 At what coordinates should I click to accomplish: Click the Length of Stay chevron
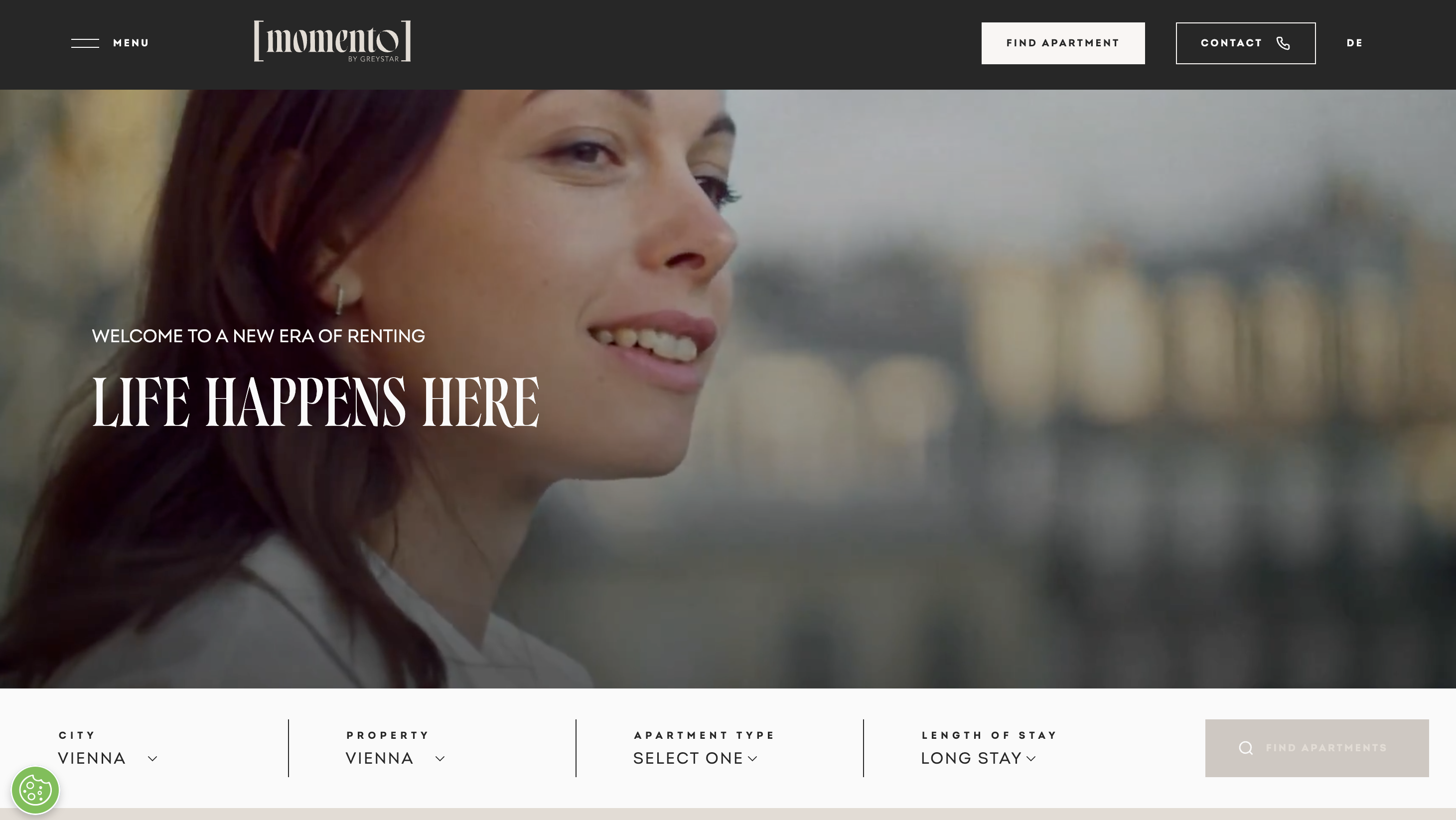1031,759
